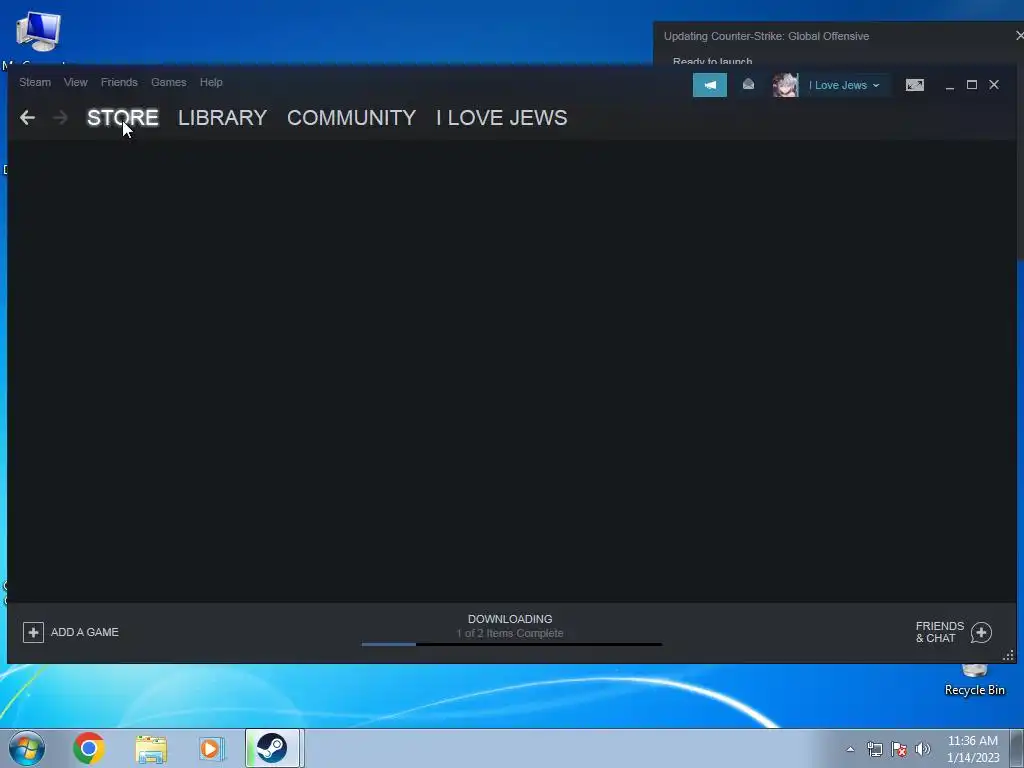Close the Steam window
1024x768 pixels.
point(994,85)
